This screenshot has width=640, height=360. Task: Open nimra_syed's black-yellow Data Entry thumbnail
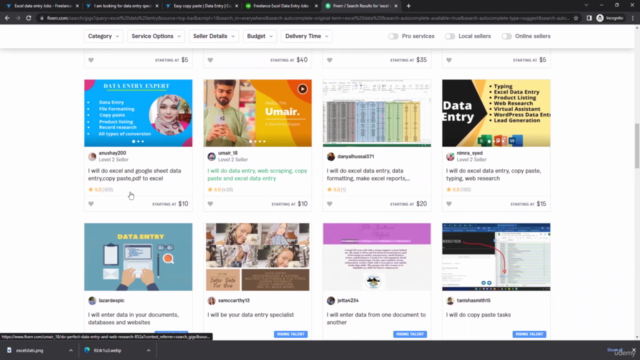pyautogui.click(x=496, y=113)
